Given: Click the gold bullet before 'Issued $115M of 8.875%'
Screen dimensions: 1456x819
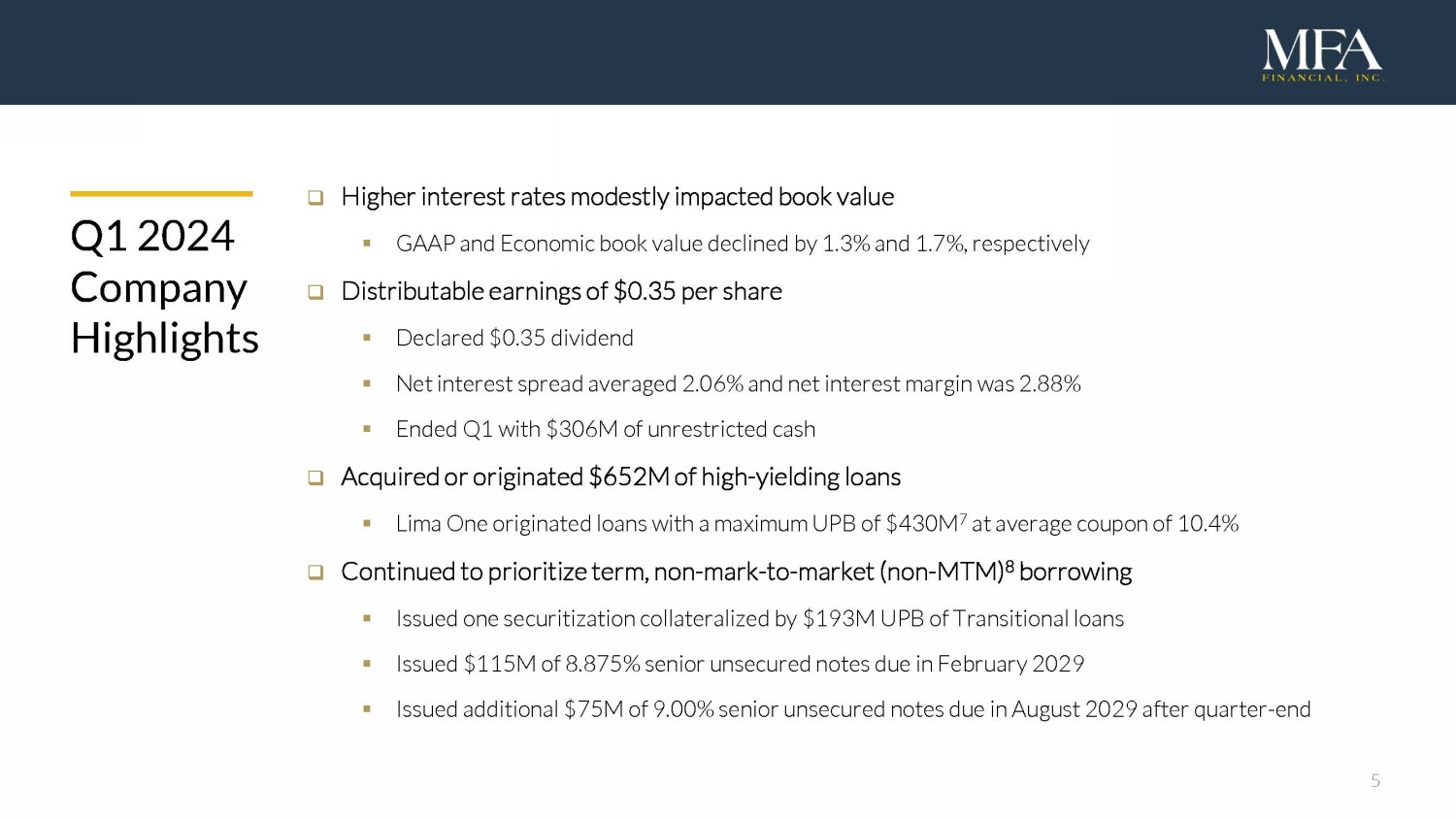Looking at the screenshot, I should pyautogui.click(x=367, y=664).
